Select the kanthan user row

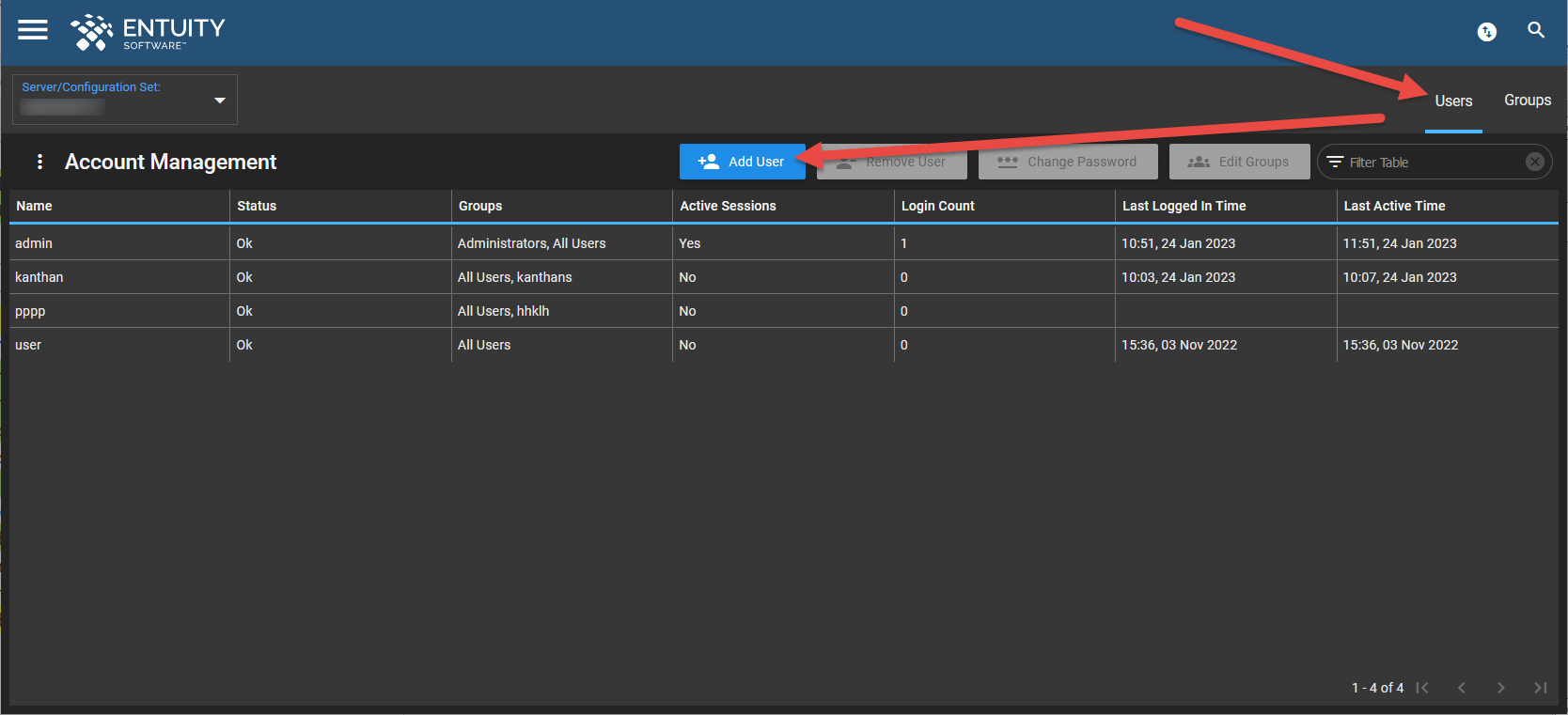pyautogui.click(x=784, y=277)
